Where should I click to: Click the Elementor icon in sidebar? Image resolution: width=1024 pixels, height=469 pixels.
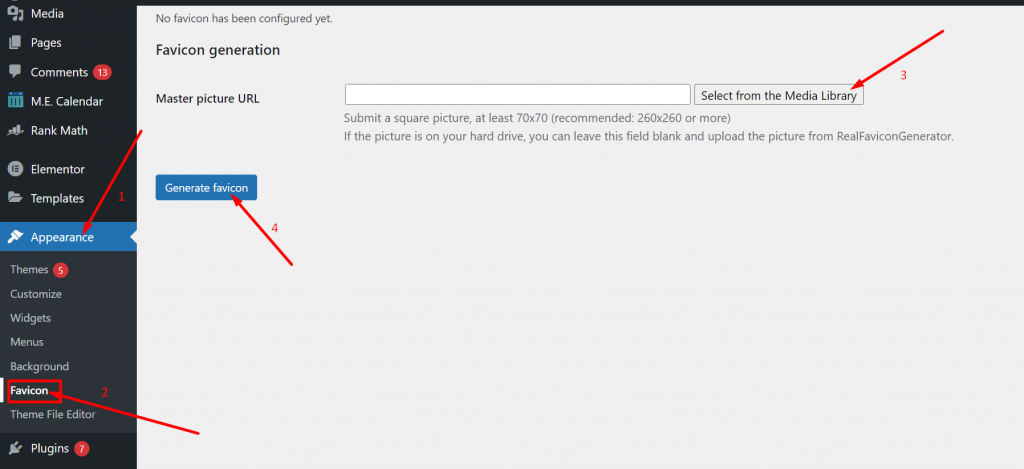pos(15,169)
